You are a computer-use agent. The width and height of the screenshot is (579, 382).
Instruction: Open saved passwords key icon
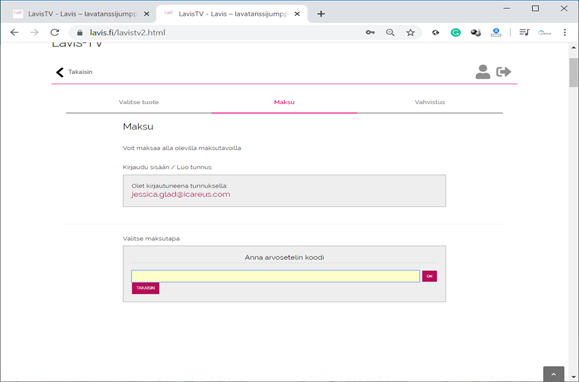pyautogui.click(x=370, y=32)
